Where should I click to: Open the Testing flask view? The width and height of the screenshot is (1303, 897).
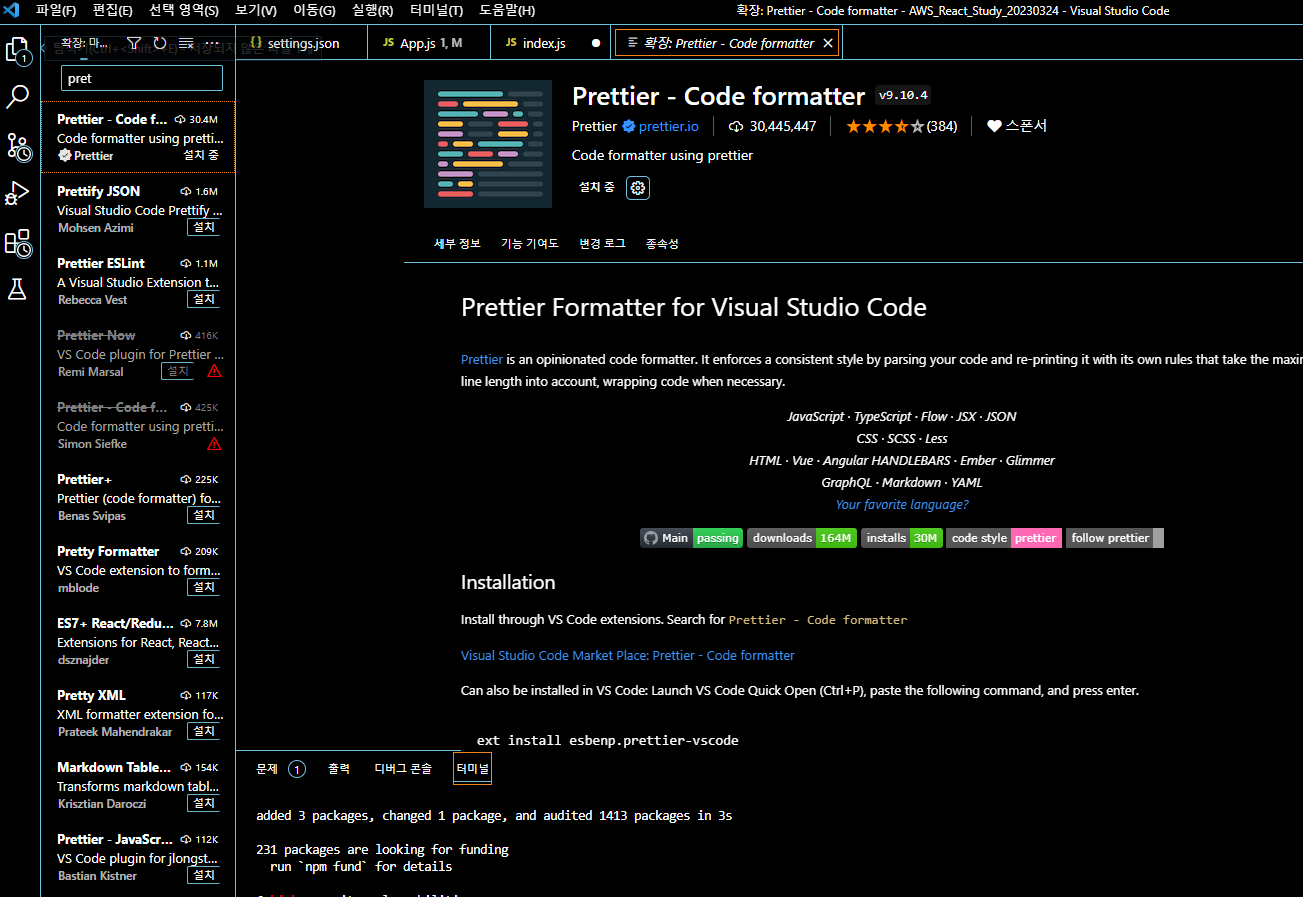(17, 290)
